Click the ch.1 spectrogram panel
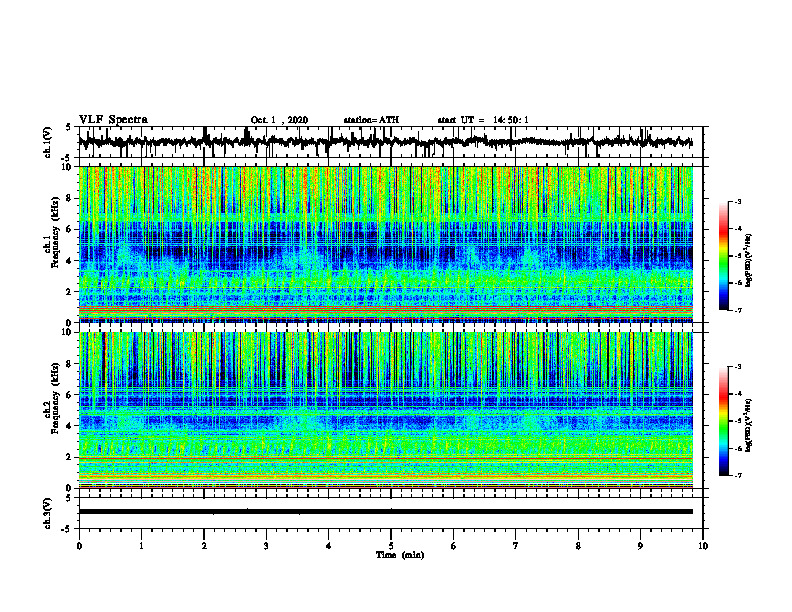792x612 pixels. 385,244
